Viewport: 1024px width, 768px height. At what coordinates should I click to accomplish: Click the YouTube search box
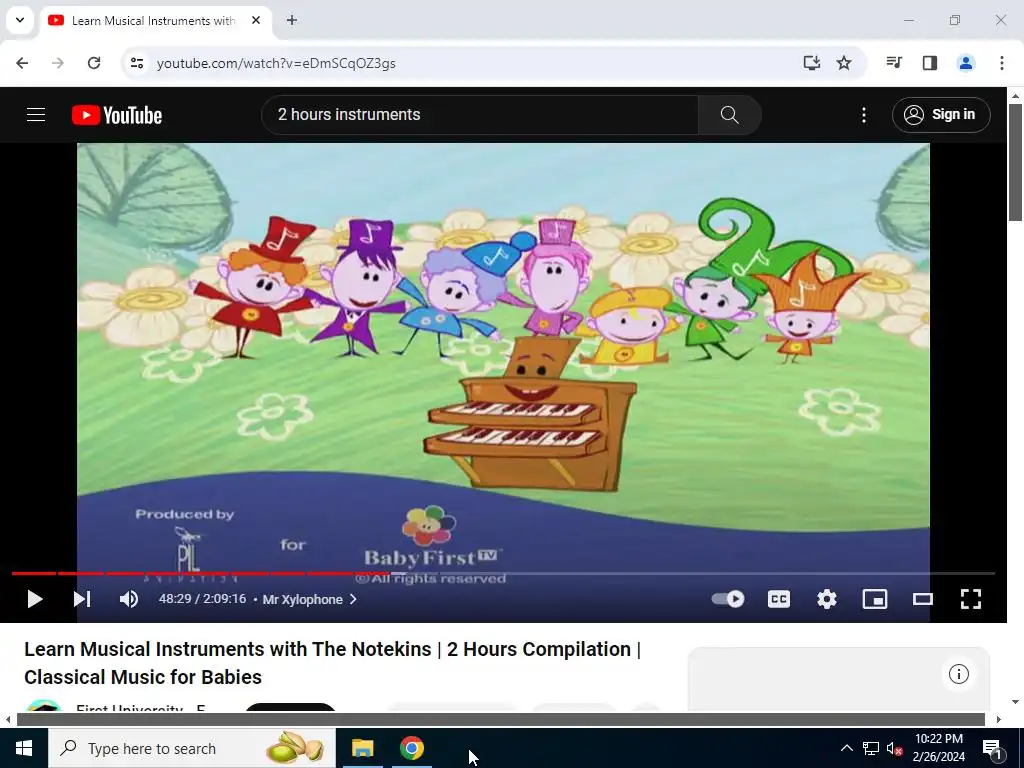(x=480, y=115)
